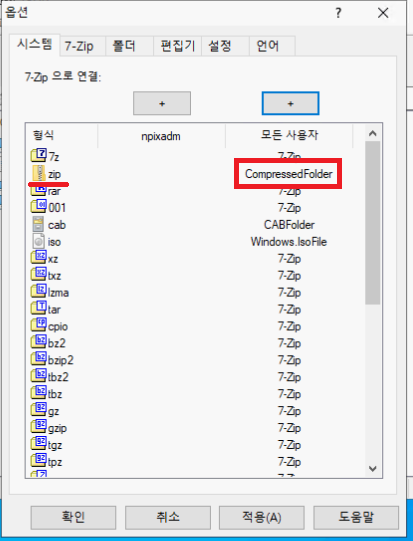Screen dimensions: 413x541
Task: Click the 7-Zip value in the bzip2 row
Action: (289, 360)
